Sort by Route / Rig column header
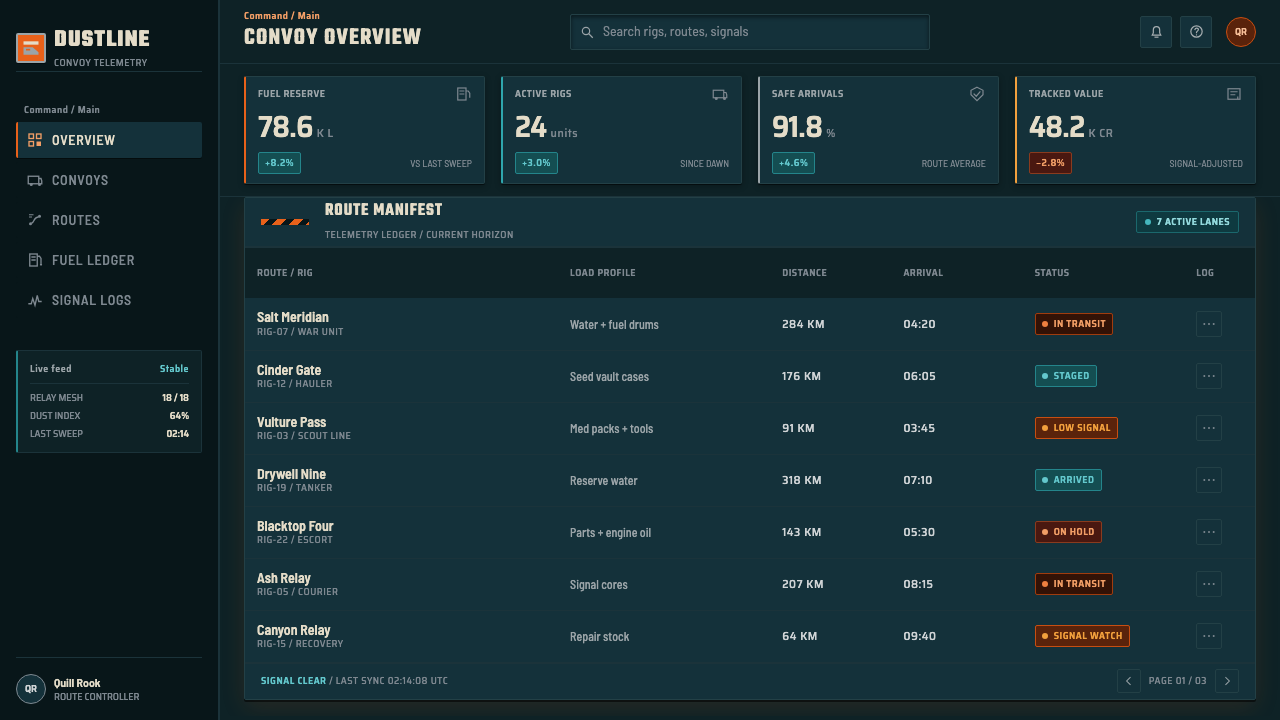 click(x=285, y=273)
